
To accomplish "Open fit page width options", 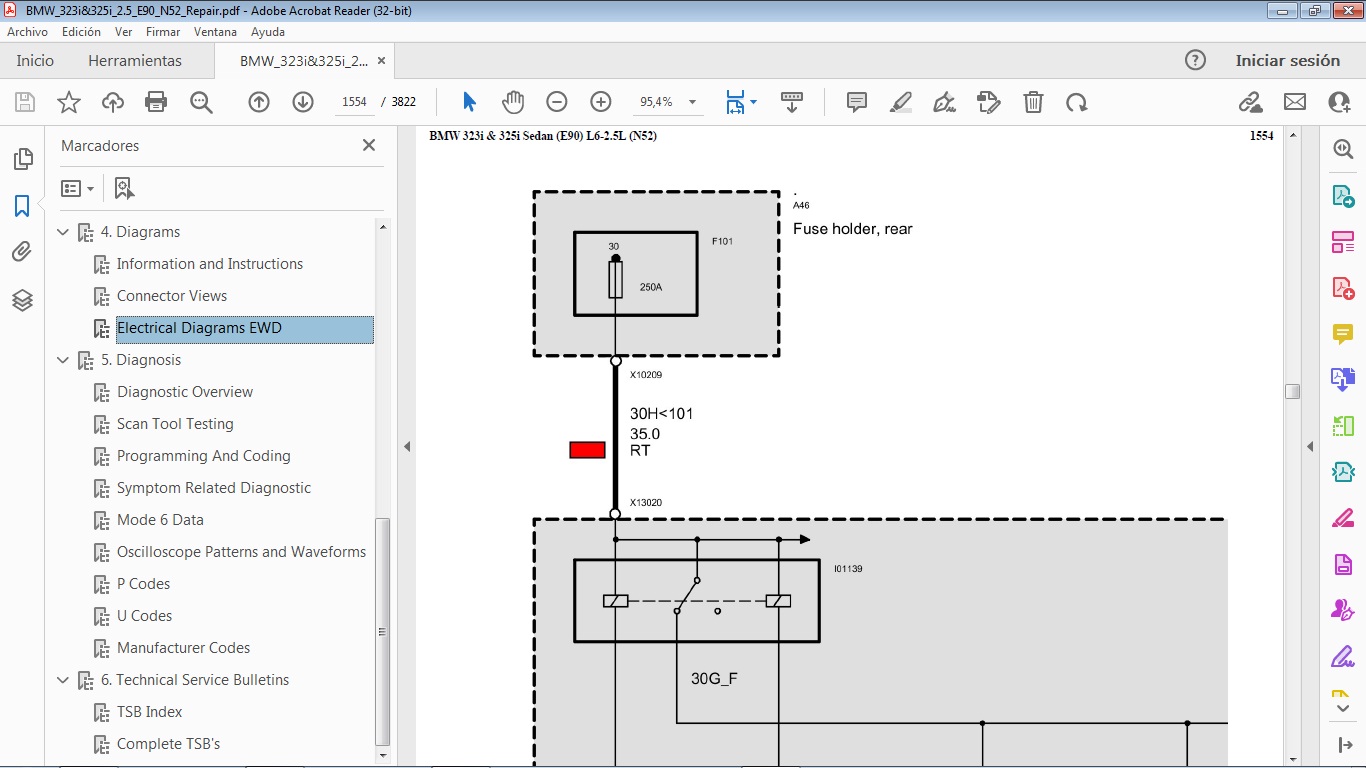I will (741, 102).
